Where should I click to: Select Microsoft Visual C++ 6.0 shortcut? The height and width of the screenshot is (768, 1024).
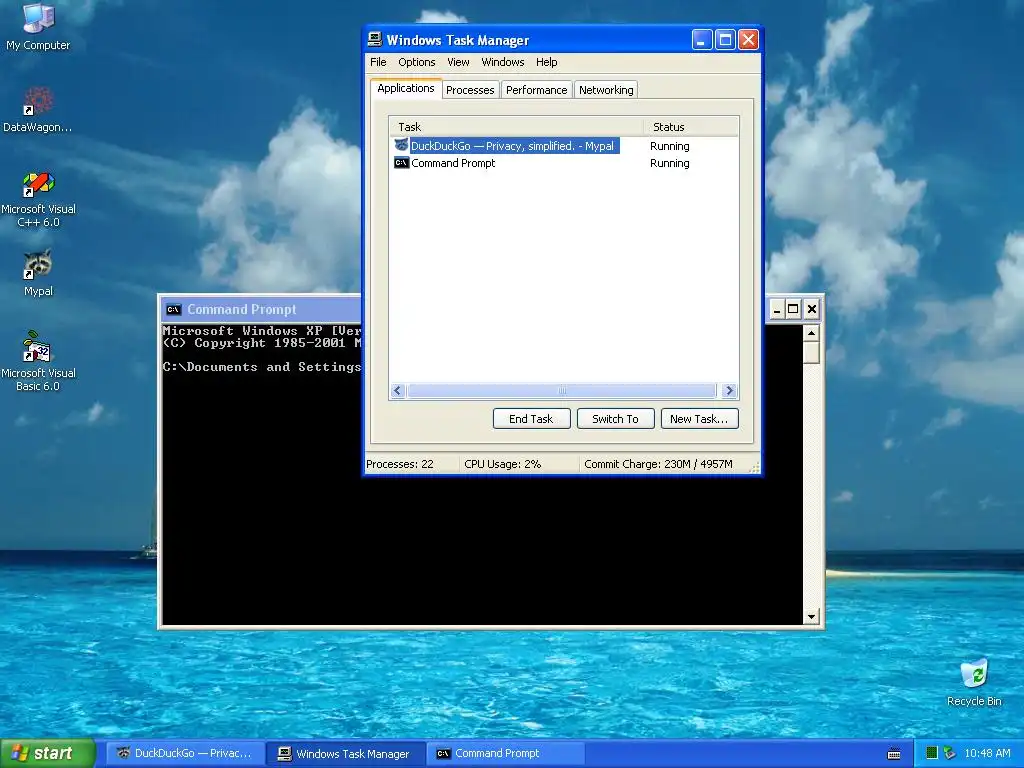(x=38, y=198)
